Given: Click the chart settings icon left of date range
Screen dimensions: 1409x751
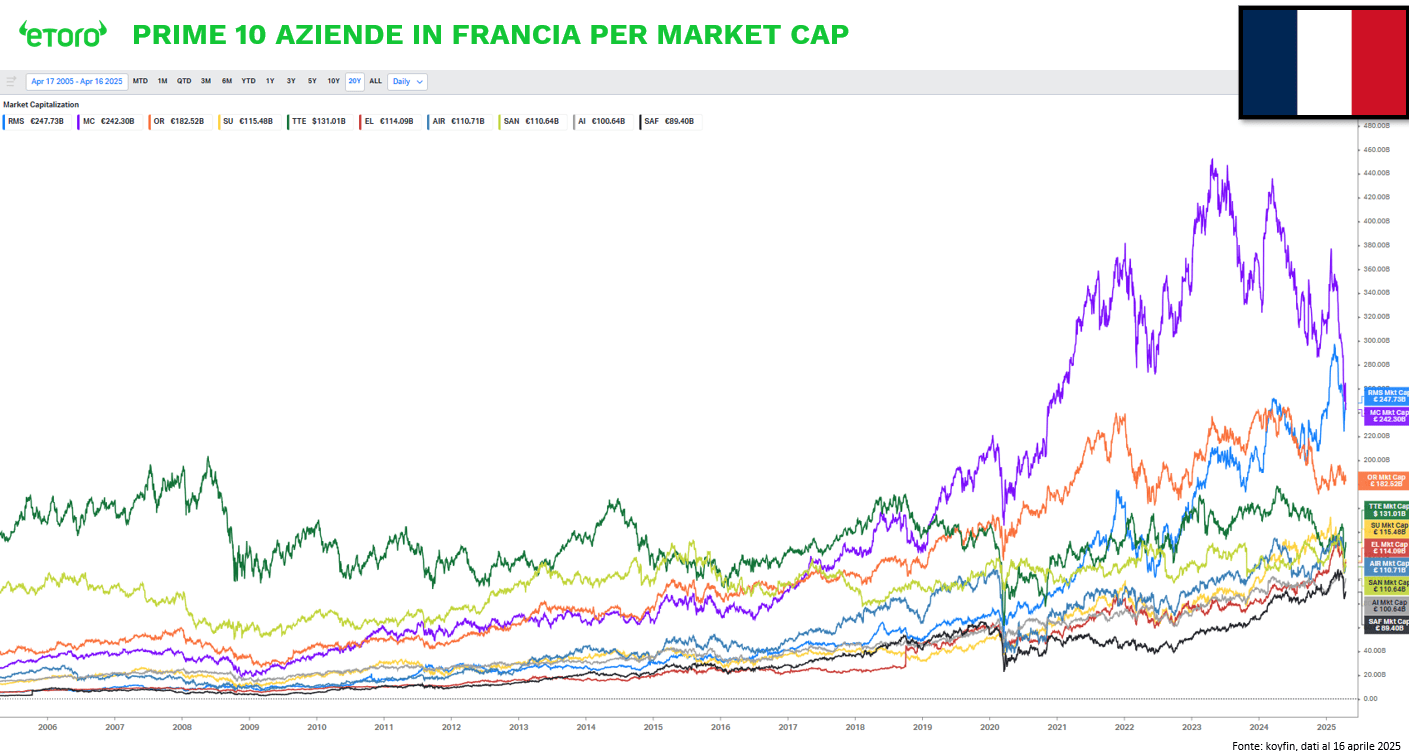Looking at the screenshot, I should (x=11, y=81).
